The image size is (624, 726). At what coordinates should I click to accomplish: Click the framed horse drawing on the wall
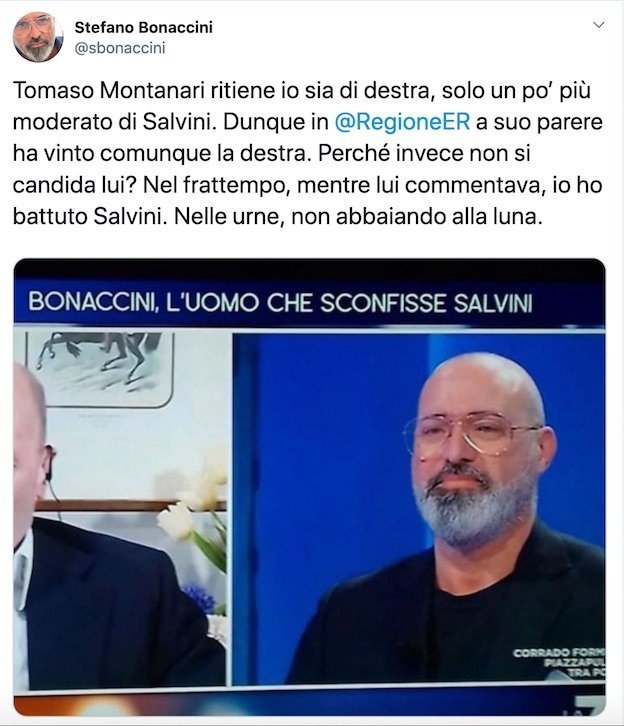click(x=100, y=369)
